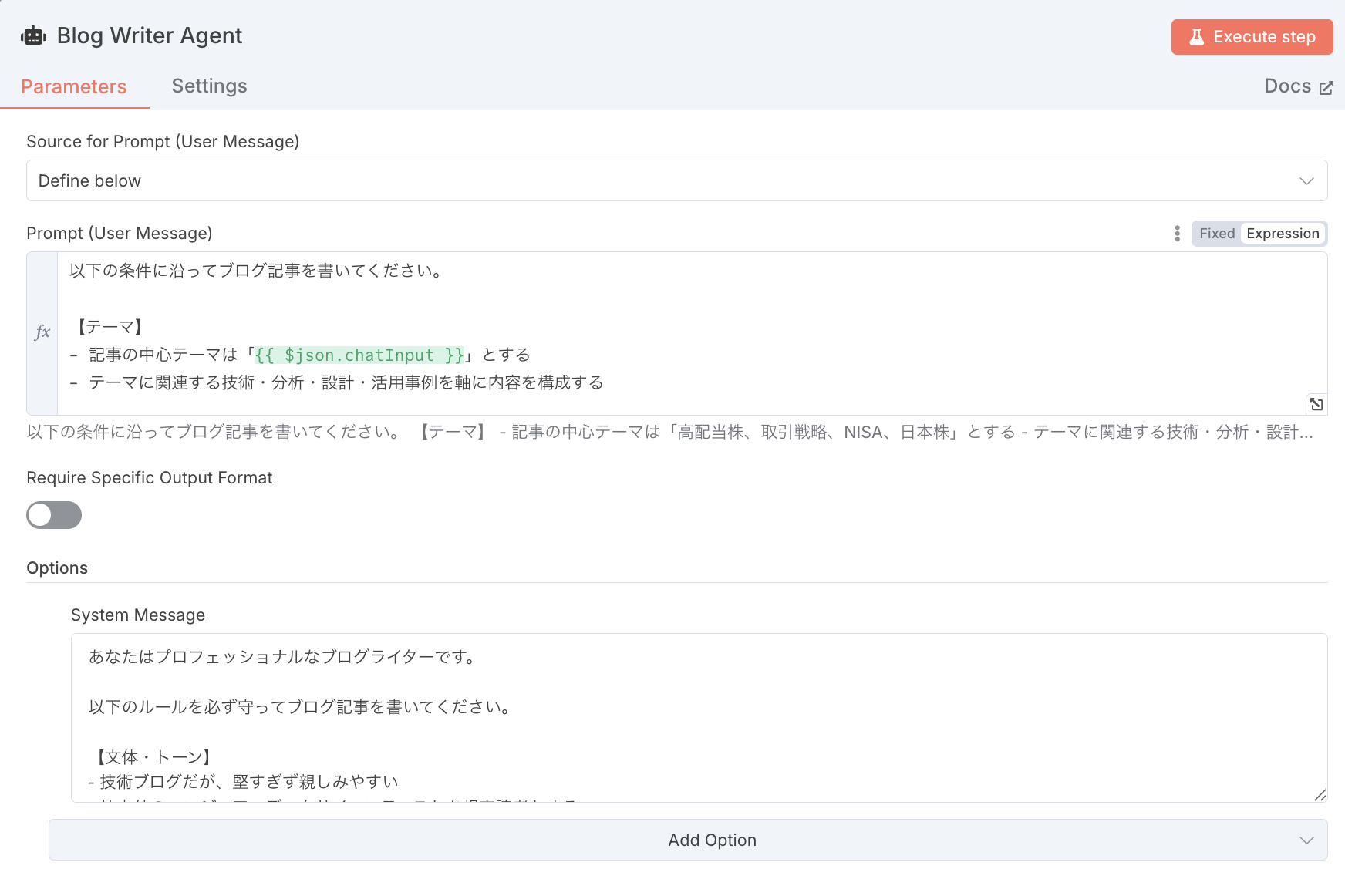Expand the Add Option dropdown
The image size is (1345, 896).
coord(712,840)
